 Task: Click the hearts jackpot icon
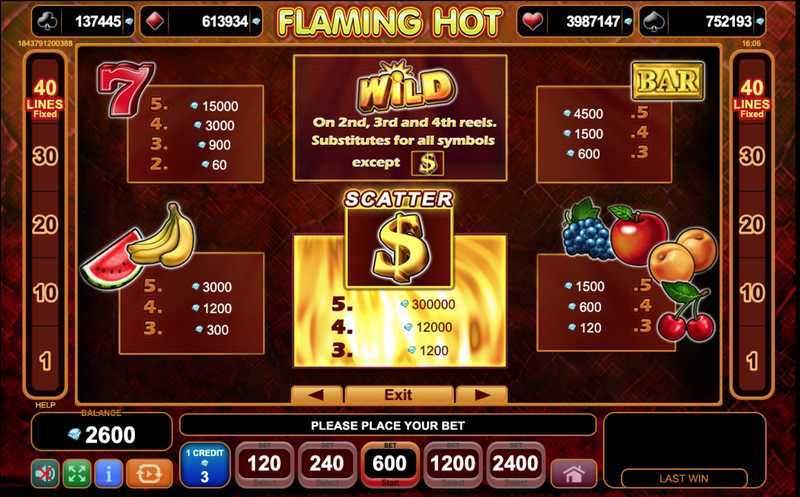click(533, 21)
